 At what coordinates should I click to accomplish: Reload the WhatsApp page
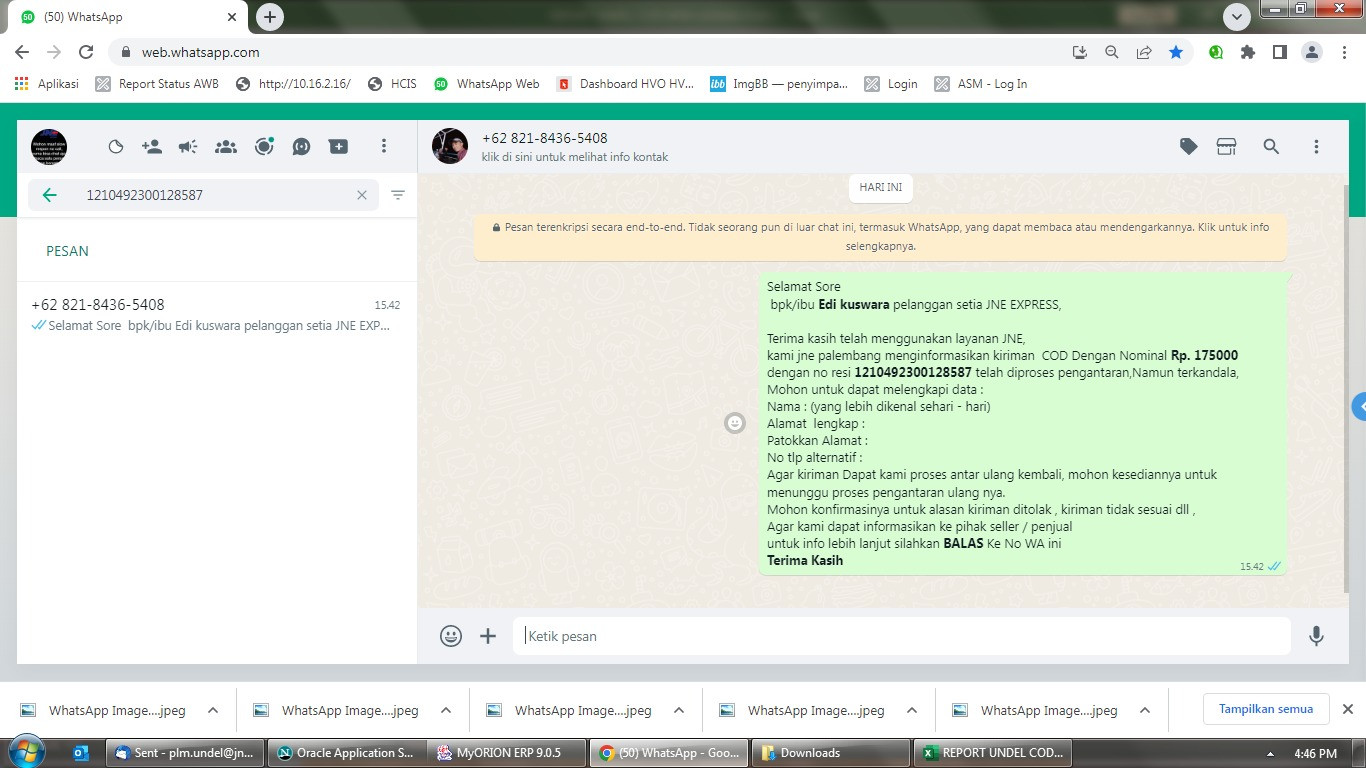tap(86, 52)
